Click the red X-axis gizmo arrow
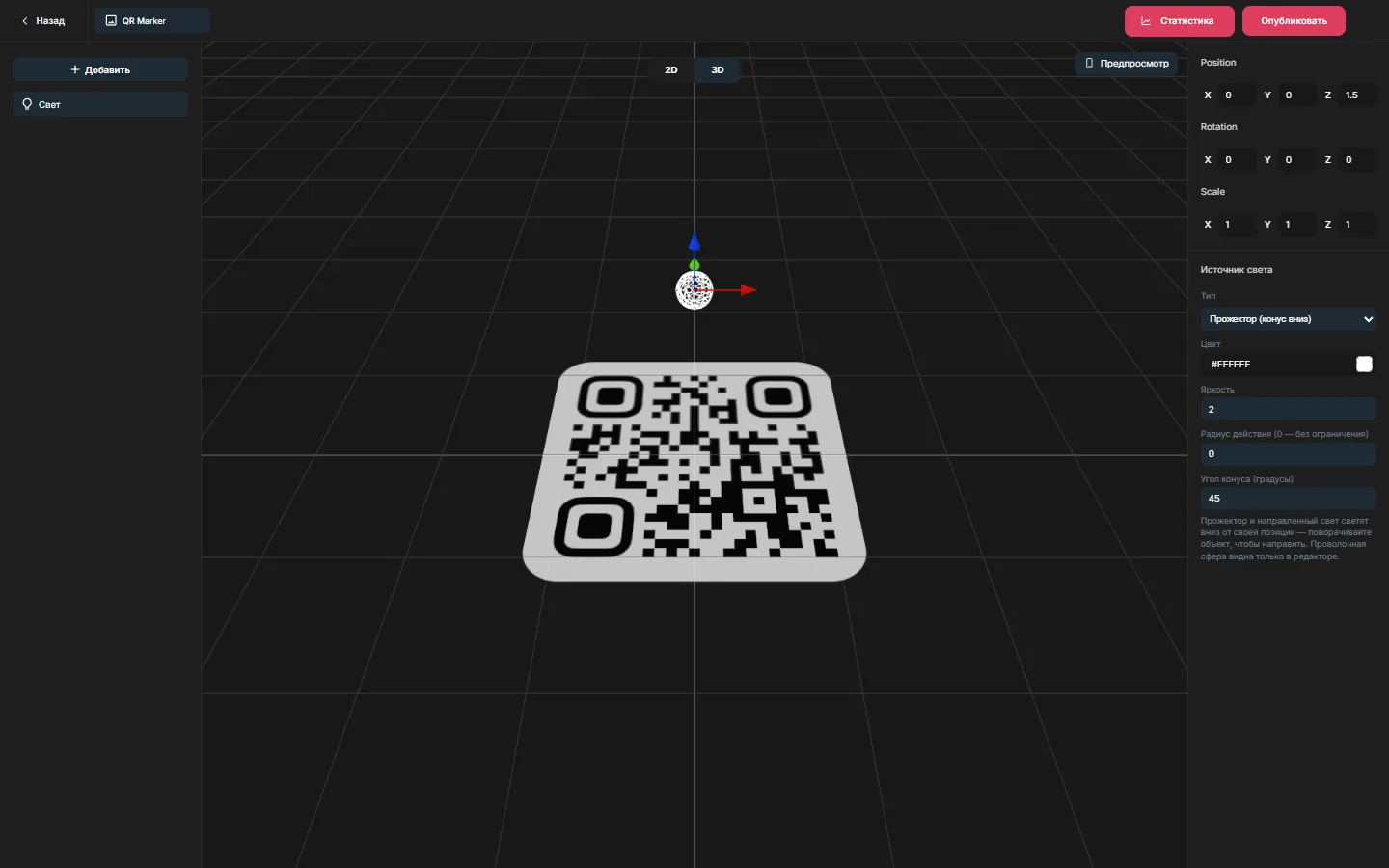 (749, 289)
